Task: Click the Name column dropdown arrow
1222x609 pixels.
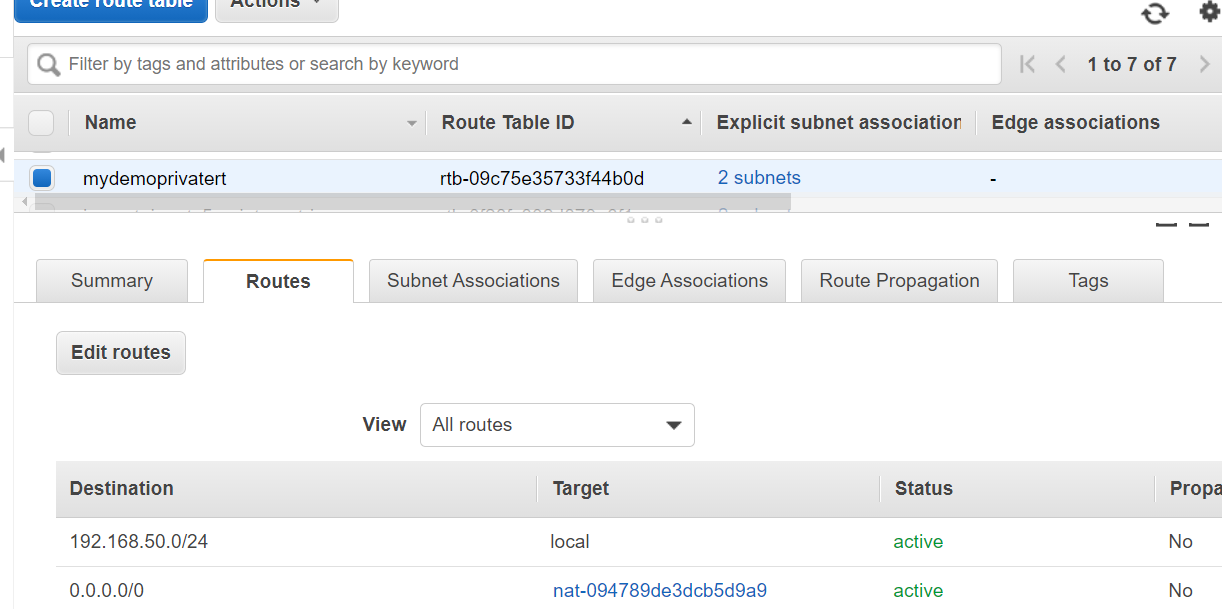Action: click(x=411, y=124)
